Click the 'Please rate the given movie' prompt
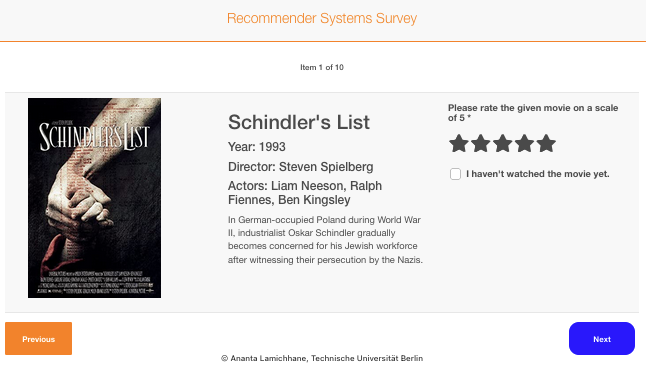The height and width of the screenshot is (369, 646). tap(533, 113)
